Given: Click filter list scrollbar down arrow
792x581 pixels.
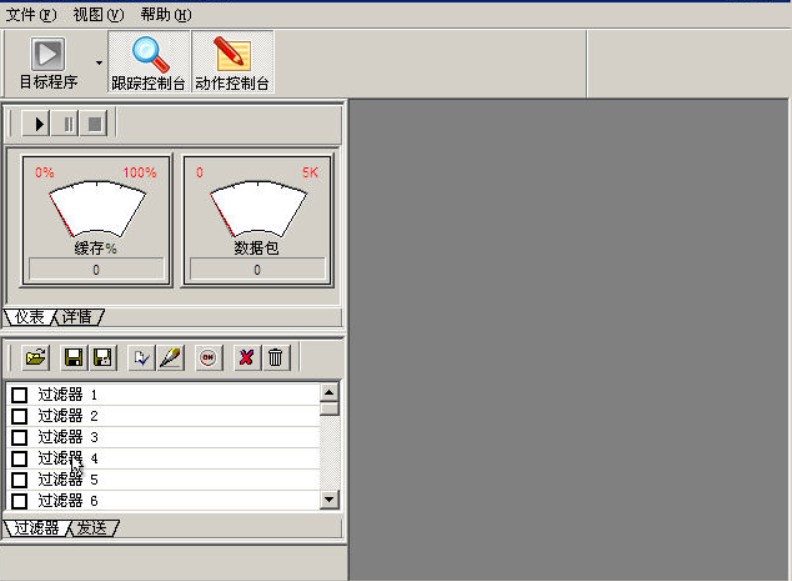Looking at the screenshot, I should click(x=329, y=500).
